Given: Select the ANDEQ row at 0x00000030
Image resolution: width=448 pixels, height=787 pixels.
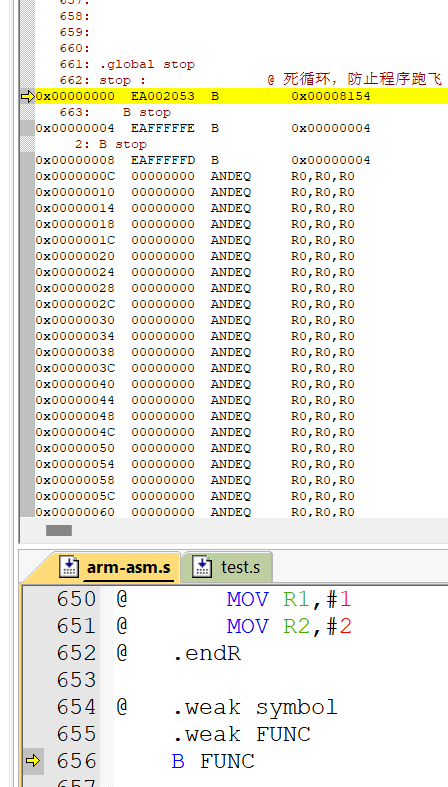Looking at the screenshot, I should (x=195, y=320).
